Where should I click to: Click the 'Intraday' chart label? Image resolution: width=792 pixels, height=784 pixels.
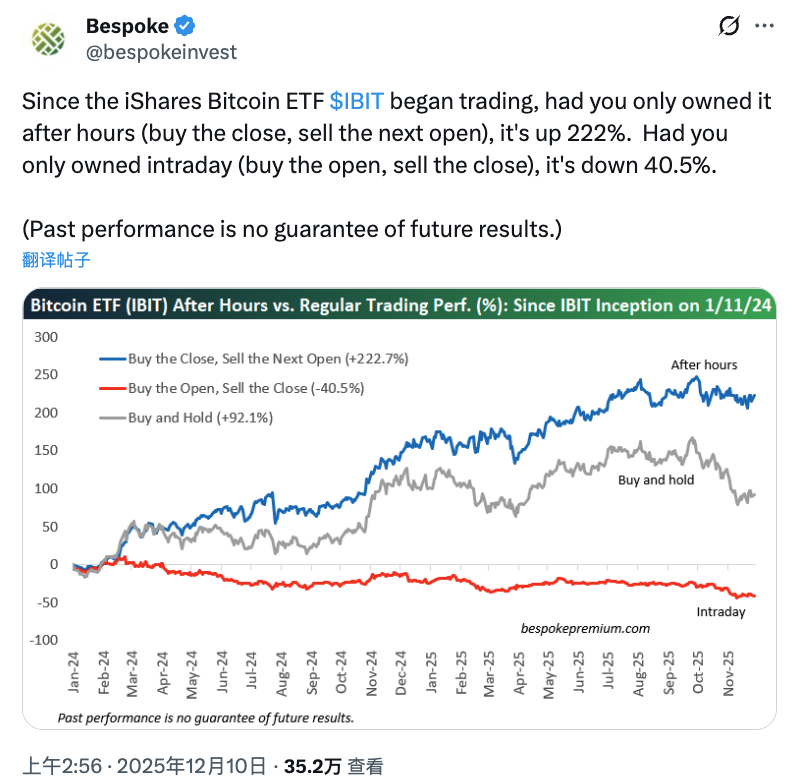[x=720, y=612]
